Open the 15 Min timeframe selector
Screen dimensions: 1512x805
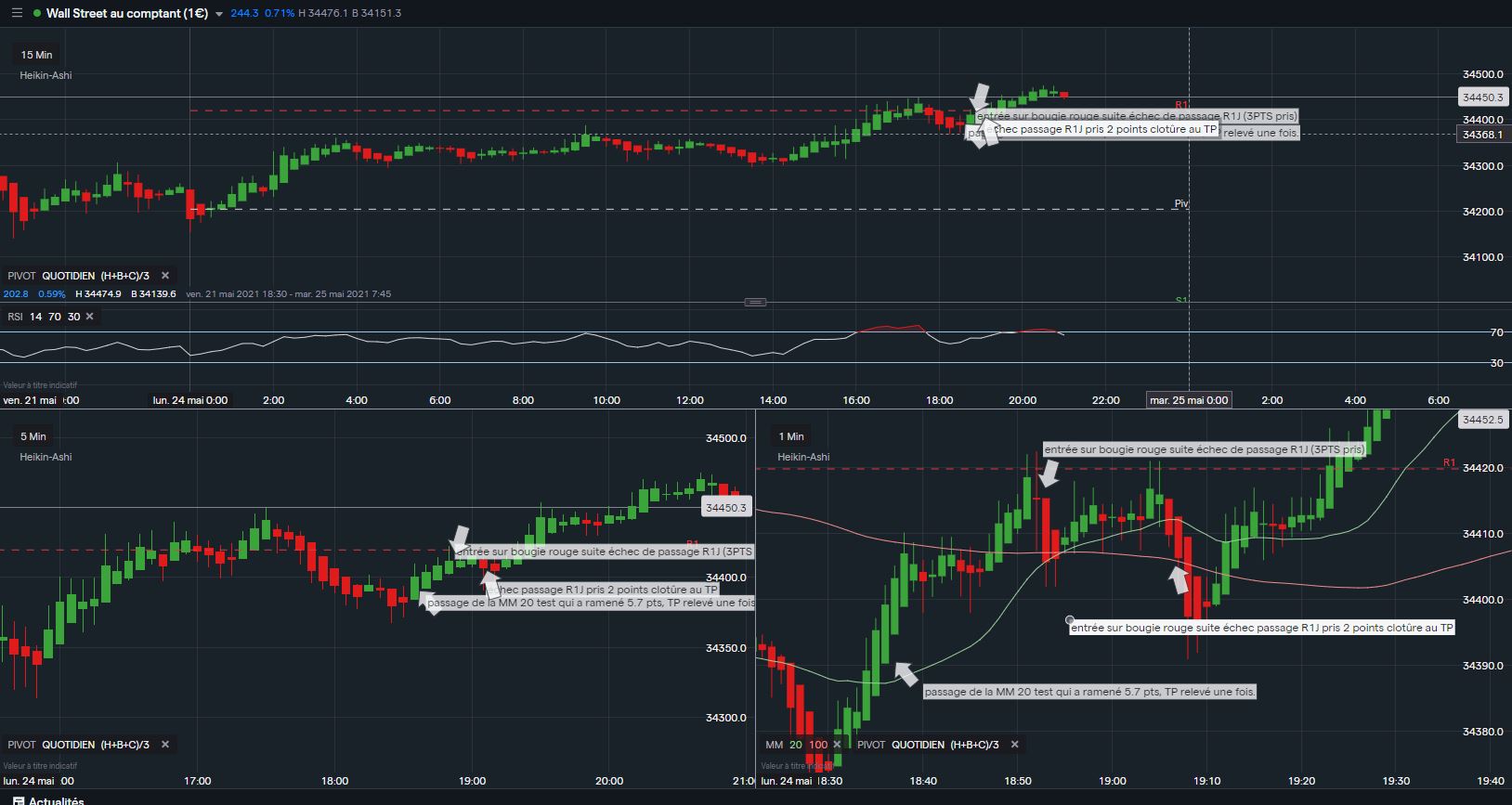(36, 55)
